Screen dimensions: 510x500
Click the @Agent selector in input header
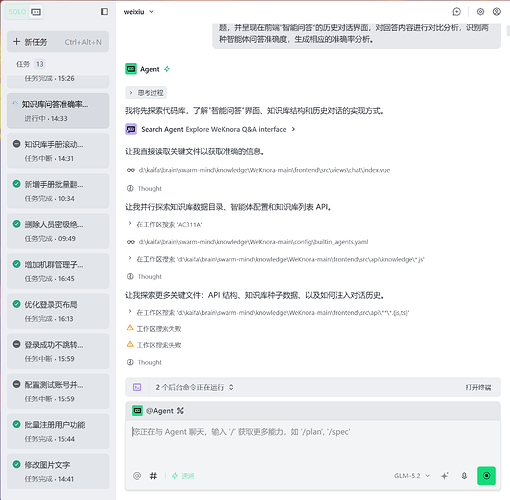[x=153, y=411]
